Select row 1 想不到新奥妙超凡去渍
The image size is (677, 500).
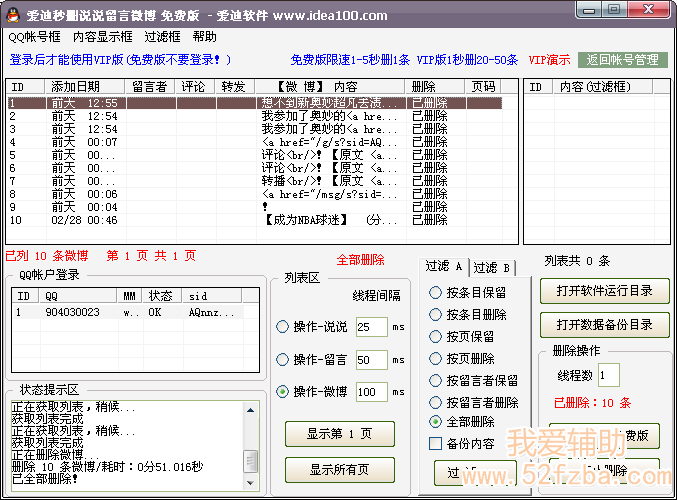pos(255,103)
